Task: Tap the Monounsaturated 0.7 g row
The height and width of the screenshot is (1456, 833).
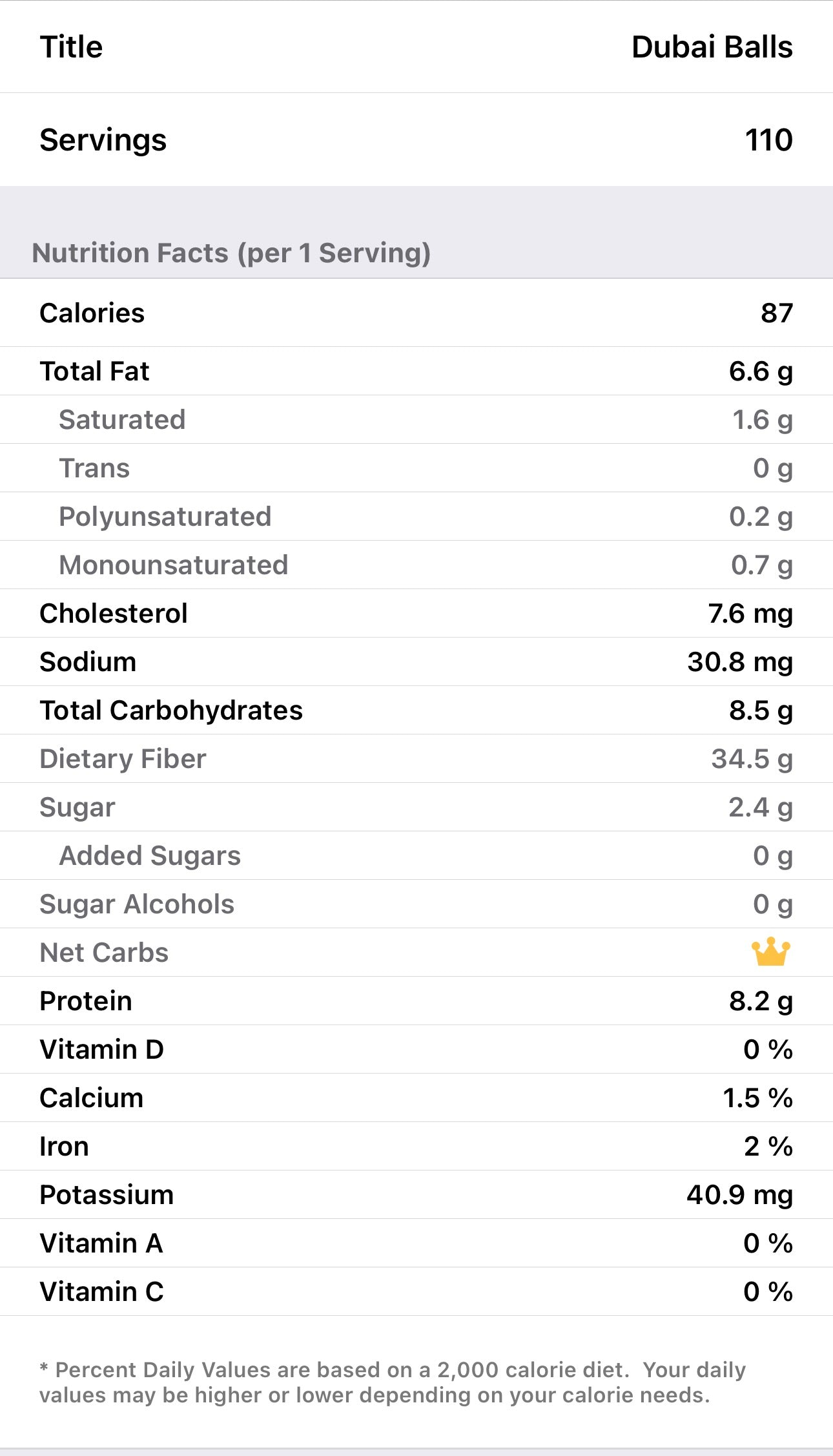Action: click(x=416, y=565)
